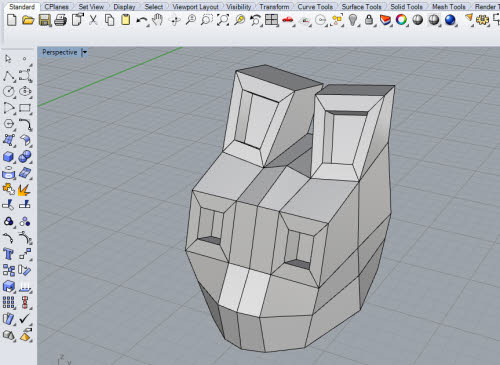Undo the last action

(x=142, y=20)
